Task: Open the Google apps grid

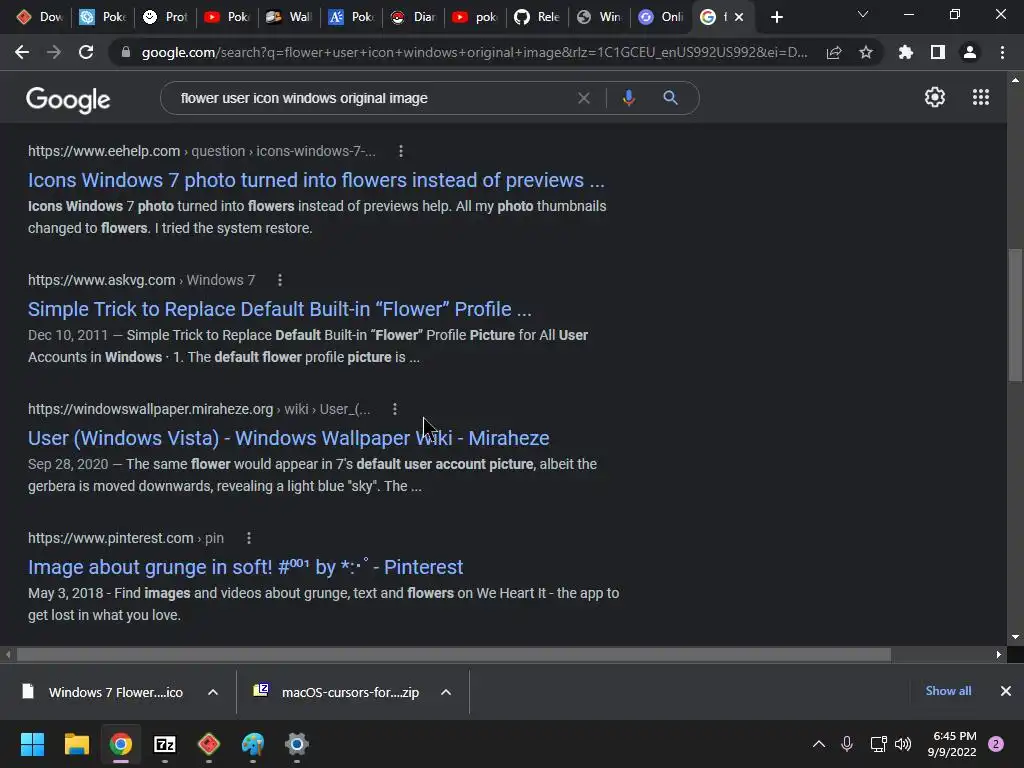Action: pyautogui.click(x=981, y=97)
